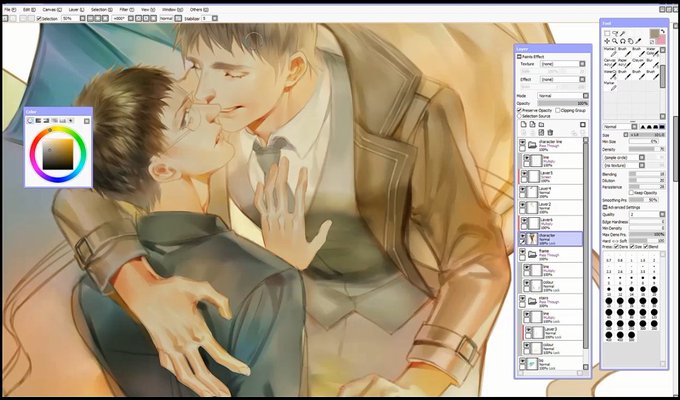Select Layer4 in layer list
Viewport: 680px width, 400px height.
tap(551, 191)
